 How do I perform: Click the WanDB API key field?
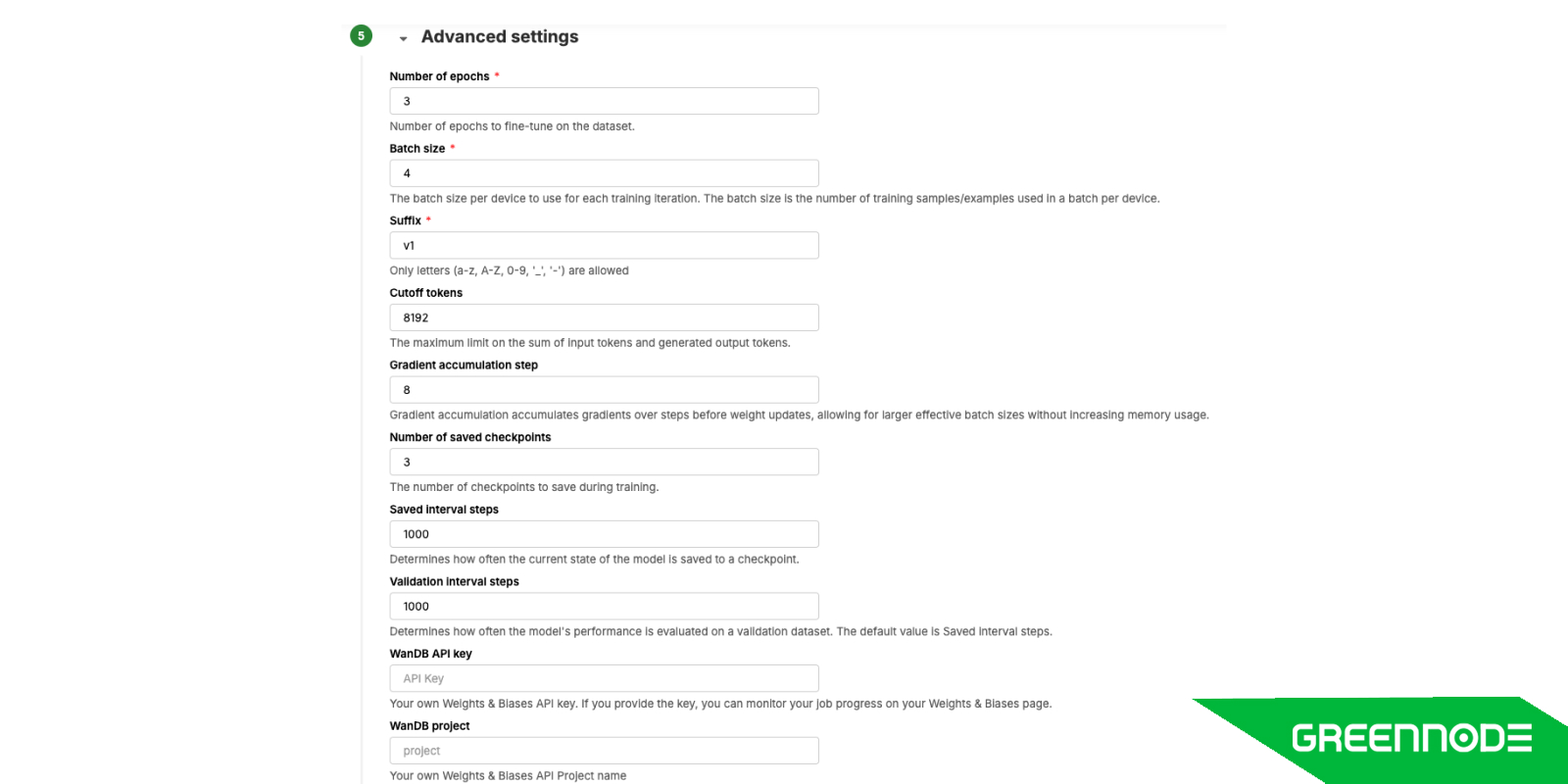[604, 678]
